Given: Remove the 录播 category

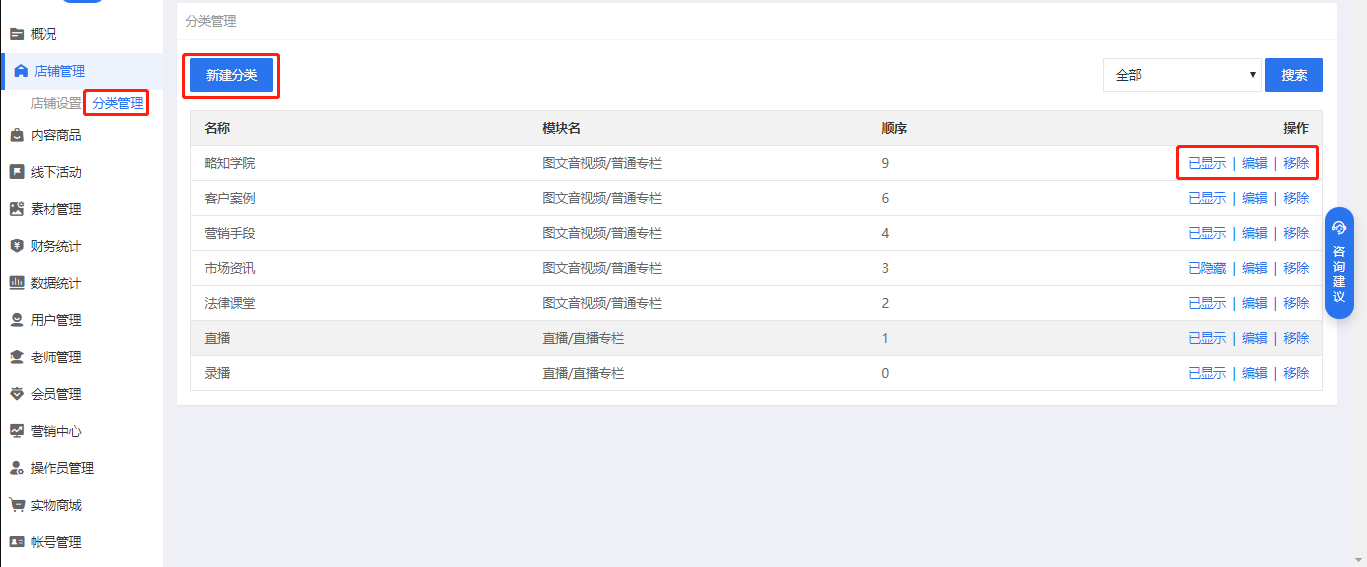Looking at the screenshot, I should [x=1296, y=373].
